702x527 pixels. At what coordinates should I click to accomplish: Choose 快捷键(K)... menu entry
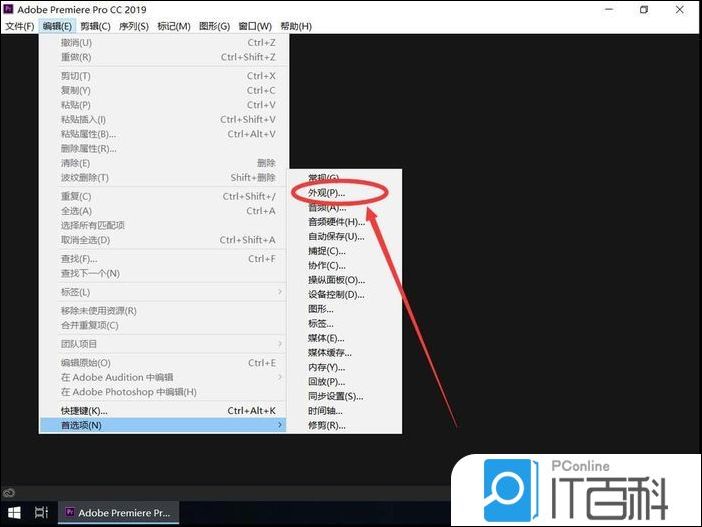pyautogui.click(x=163, y=411)
